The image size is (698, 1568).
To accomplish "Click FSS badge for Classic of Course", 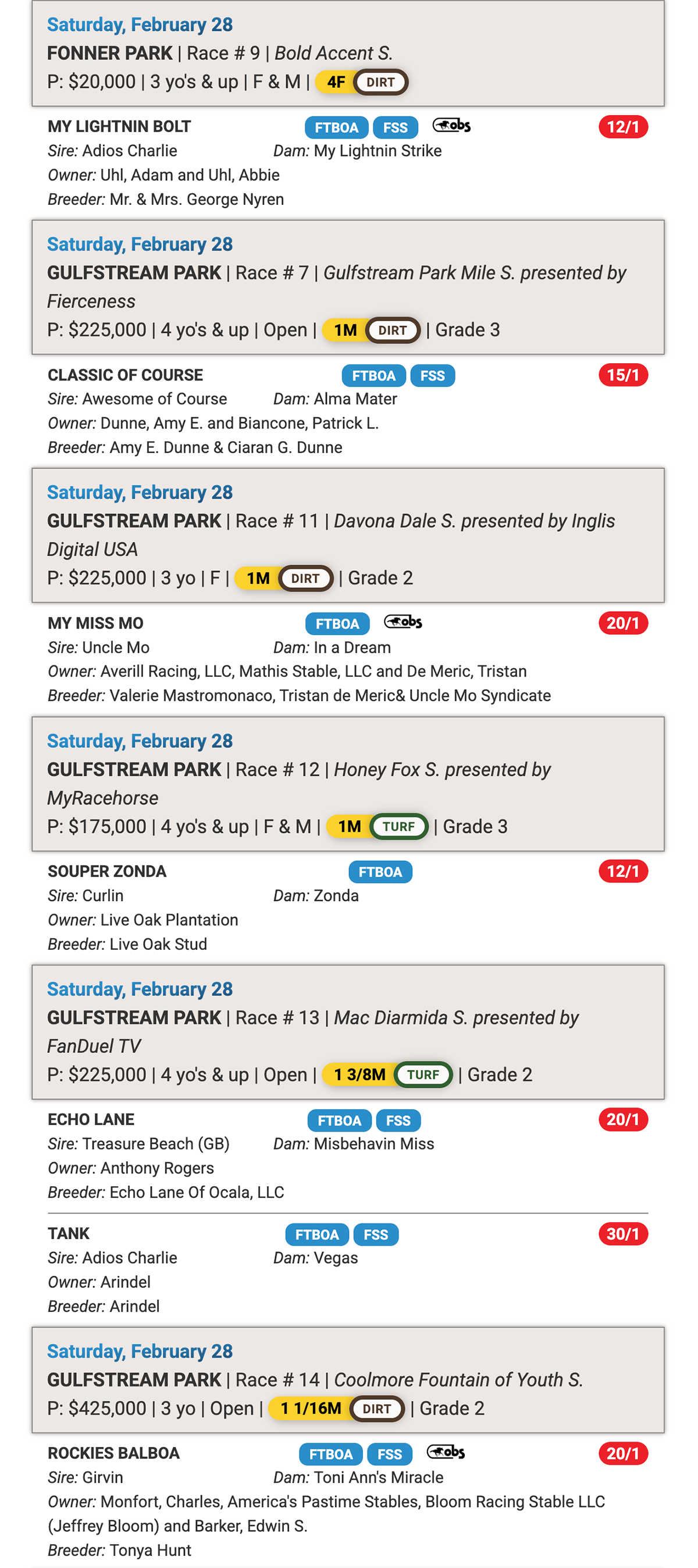I will [432, 375].
